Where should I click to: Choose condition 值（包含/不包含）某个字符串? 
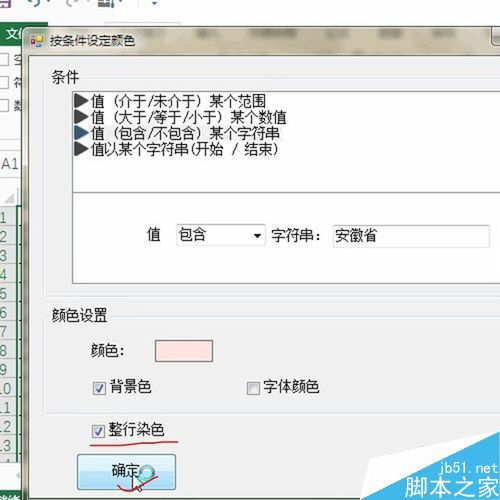185,133
